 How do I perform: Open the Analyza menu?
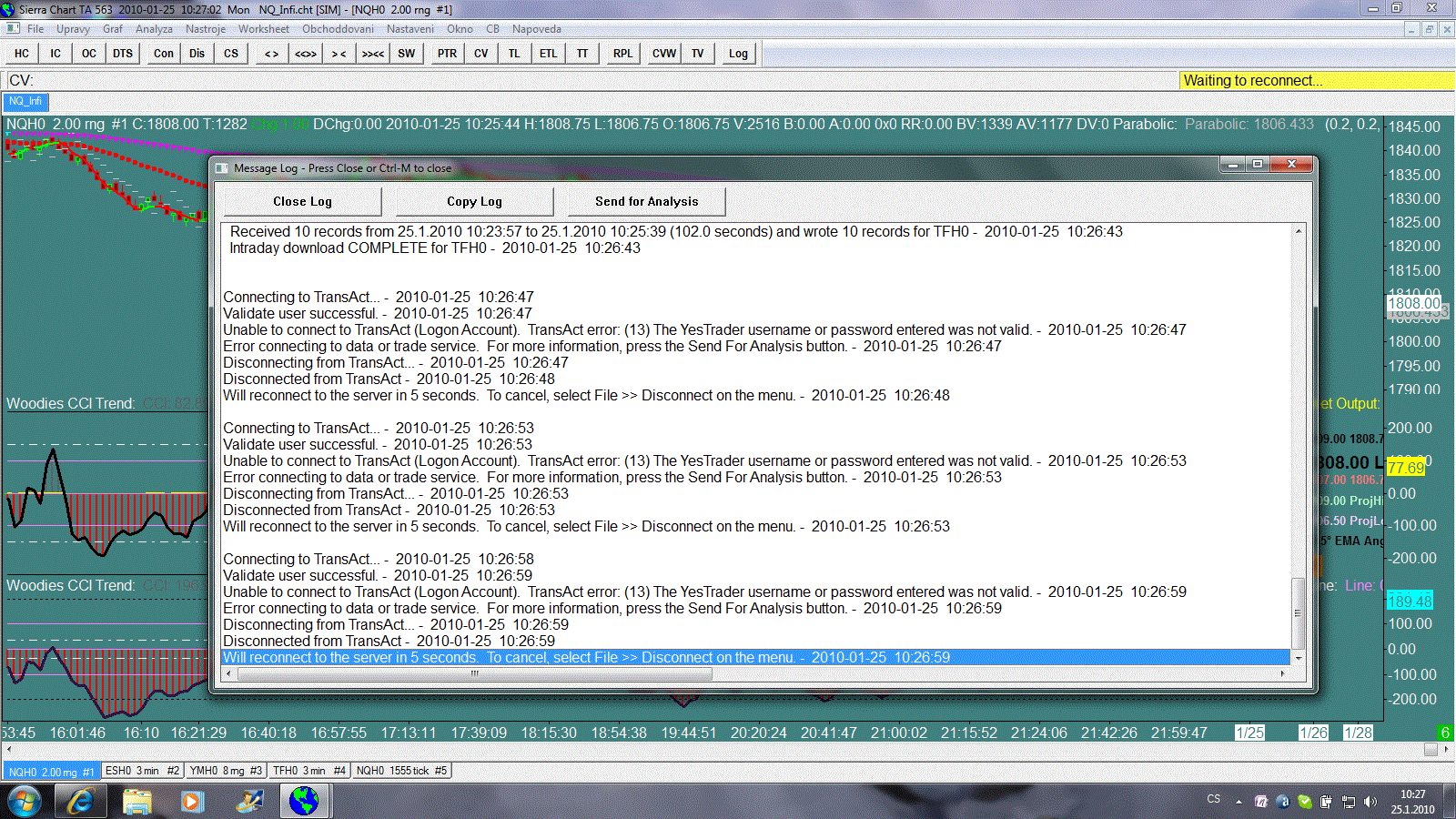point(154,29)
